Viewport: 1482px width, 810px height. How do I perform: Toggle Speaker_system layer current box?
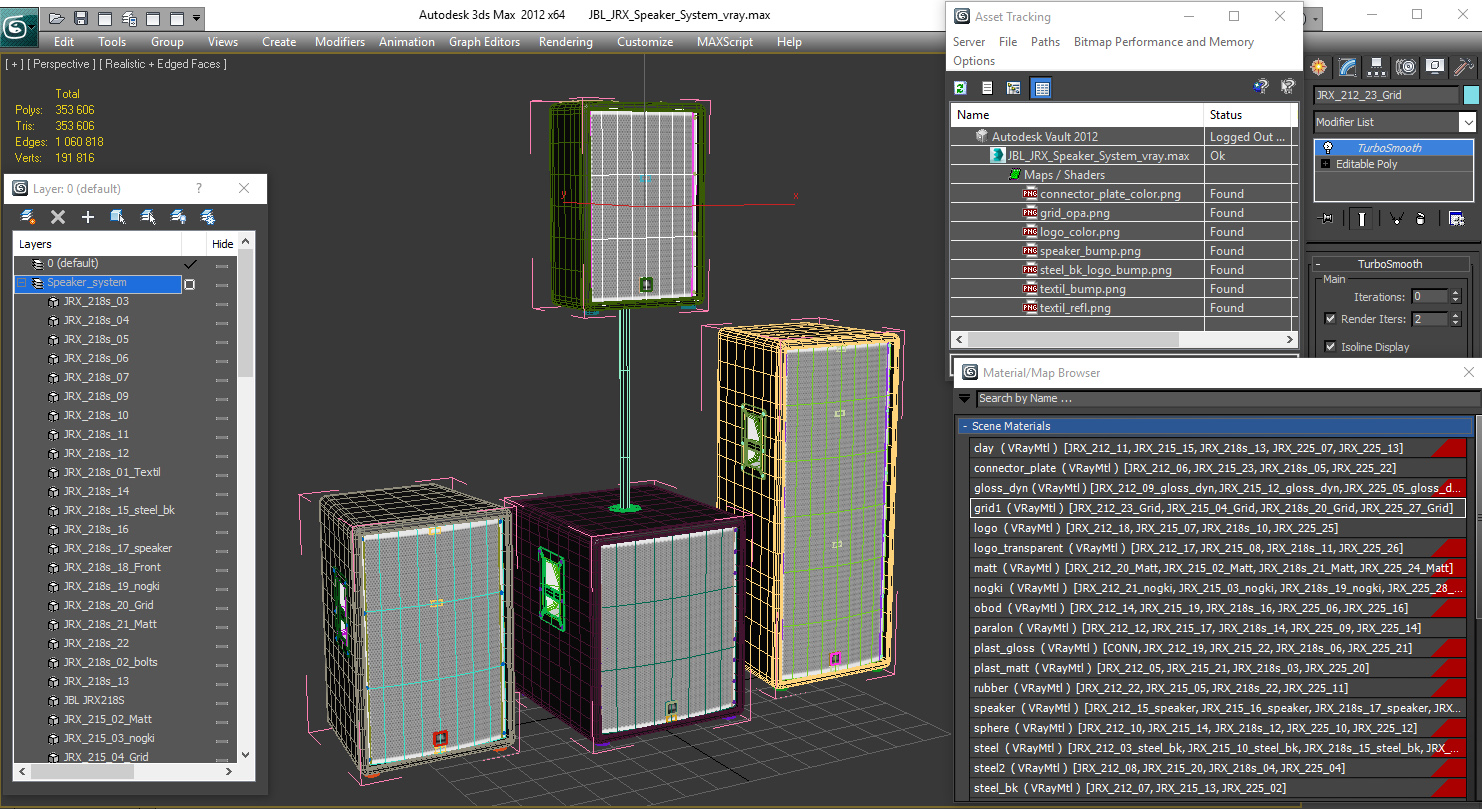click(x=189, y=284)
